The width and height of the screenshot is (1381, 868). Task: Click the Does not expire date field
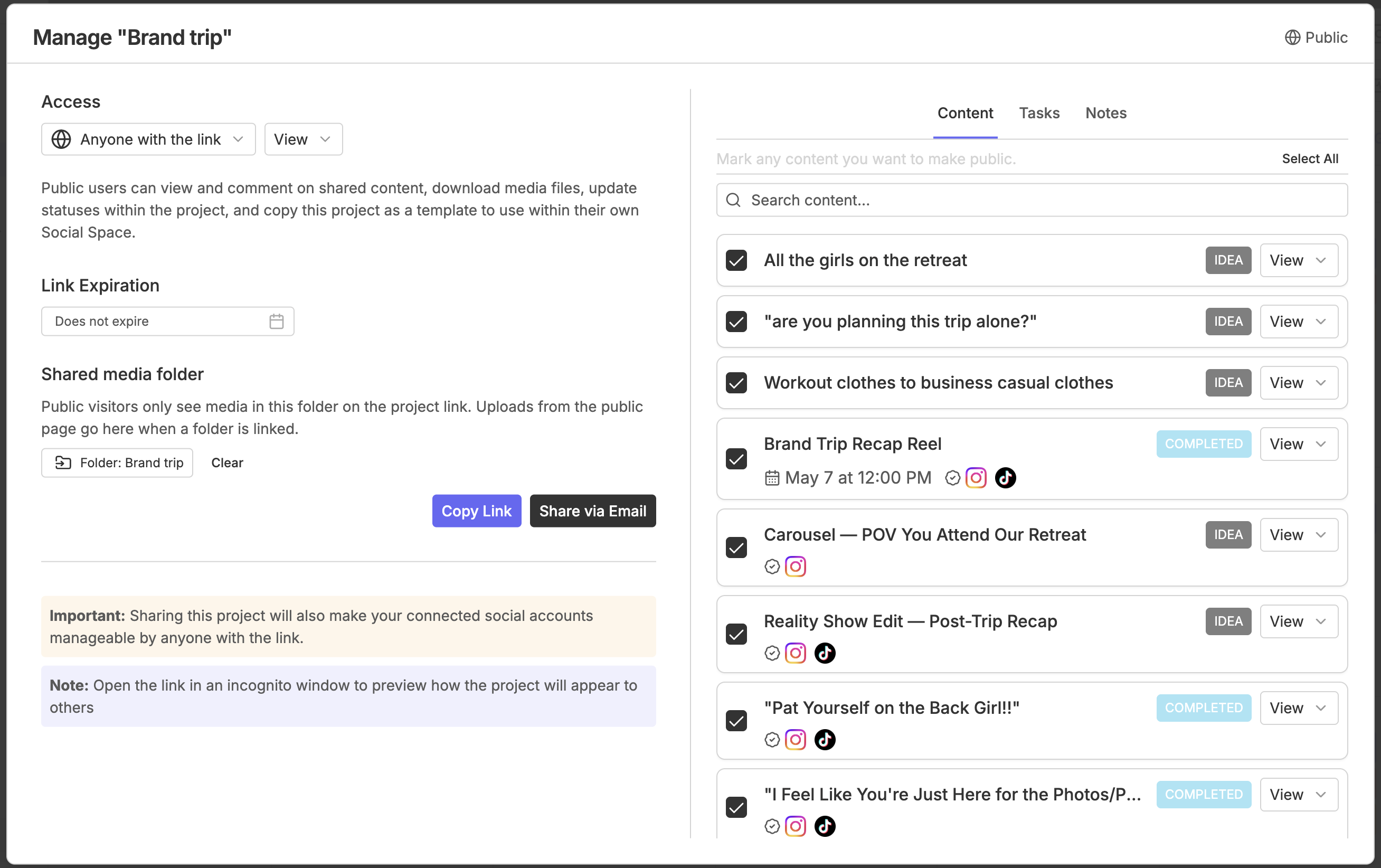click(x=167, y=321)
